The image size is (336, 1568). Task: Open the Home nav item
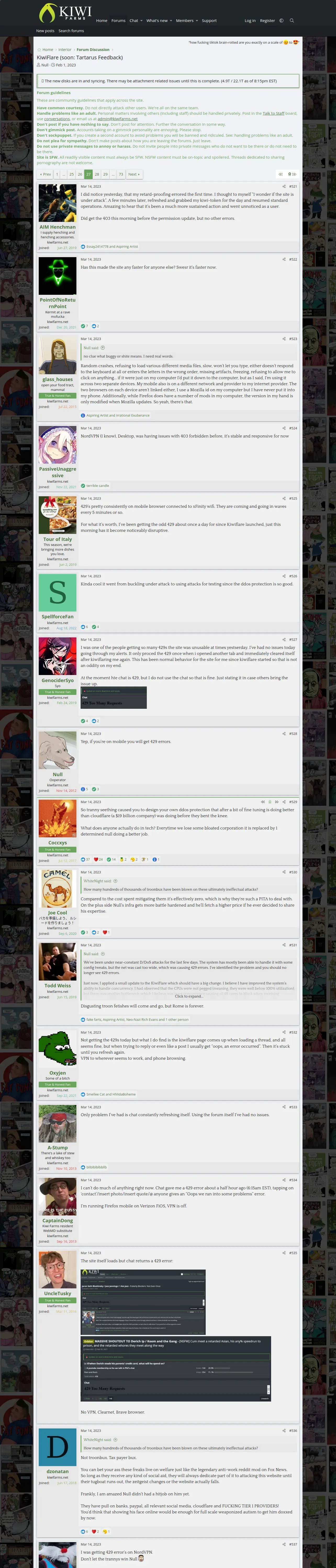(x=102, y=21)
